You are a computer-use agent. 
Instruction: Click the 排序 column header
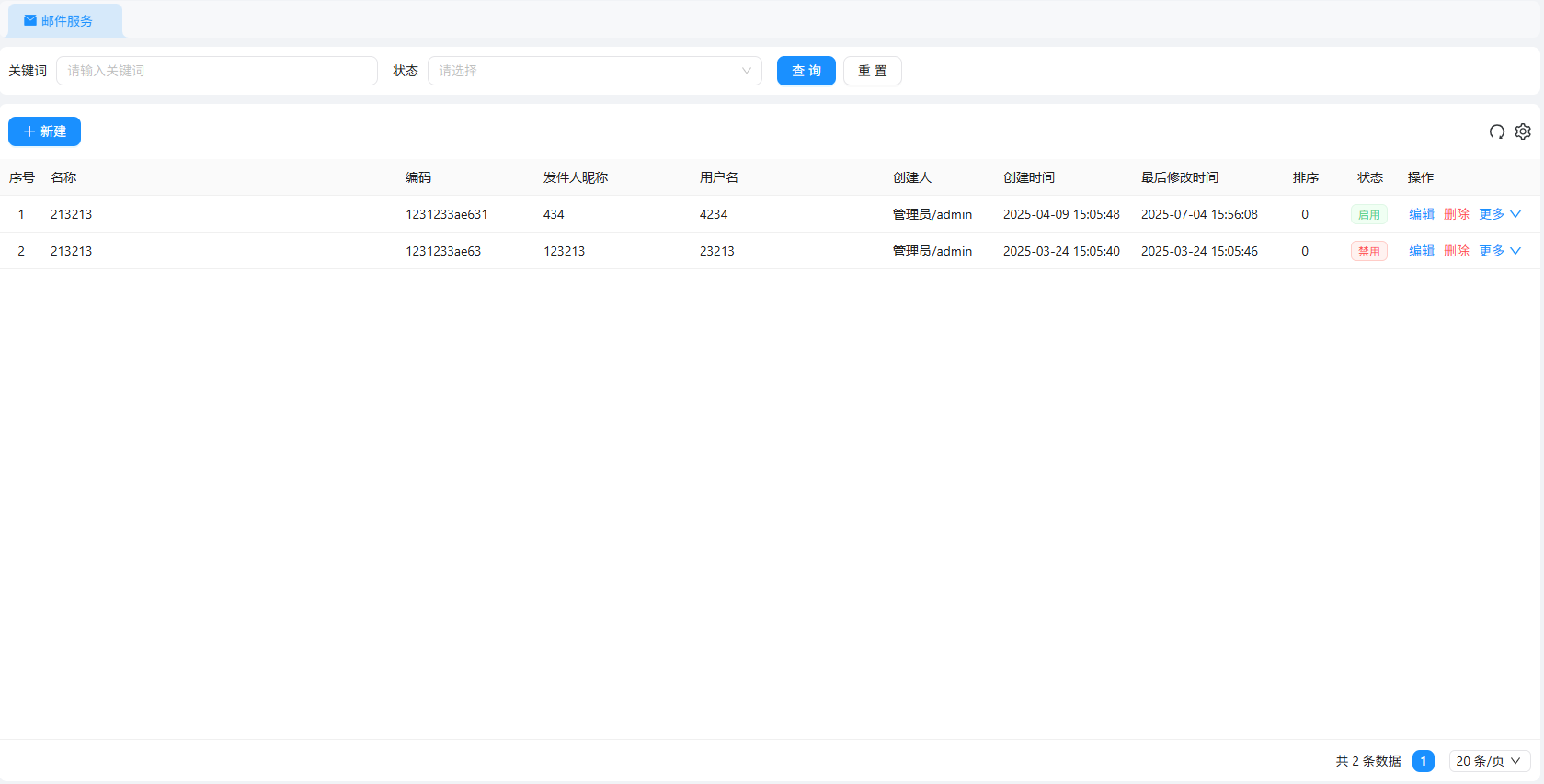[x=1305, y=177]
